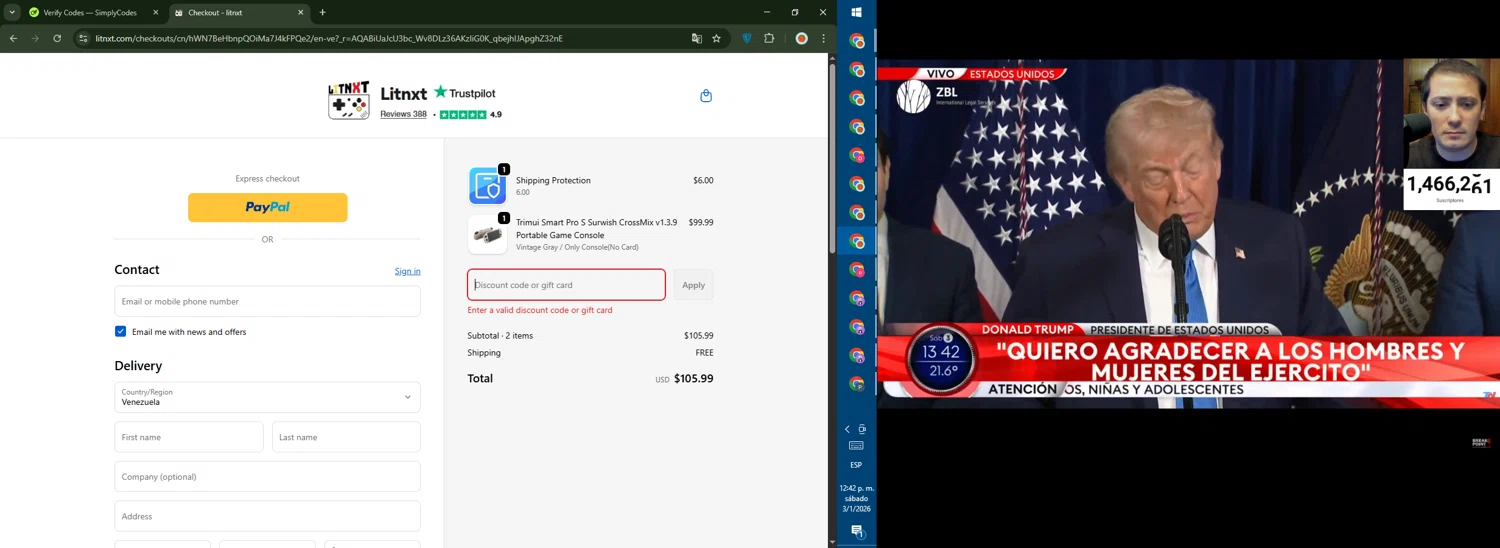The width and height of the screenshot is (1500, 548).
Task: Open the Extensions puzzle menu
Action: [x=769, y=39]
